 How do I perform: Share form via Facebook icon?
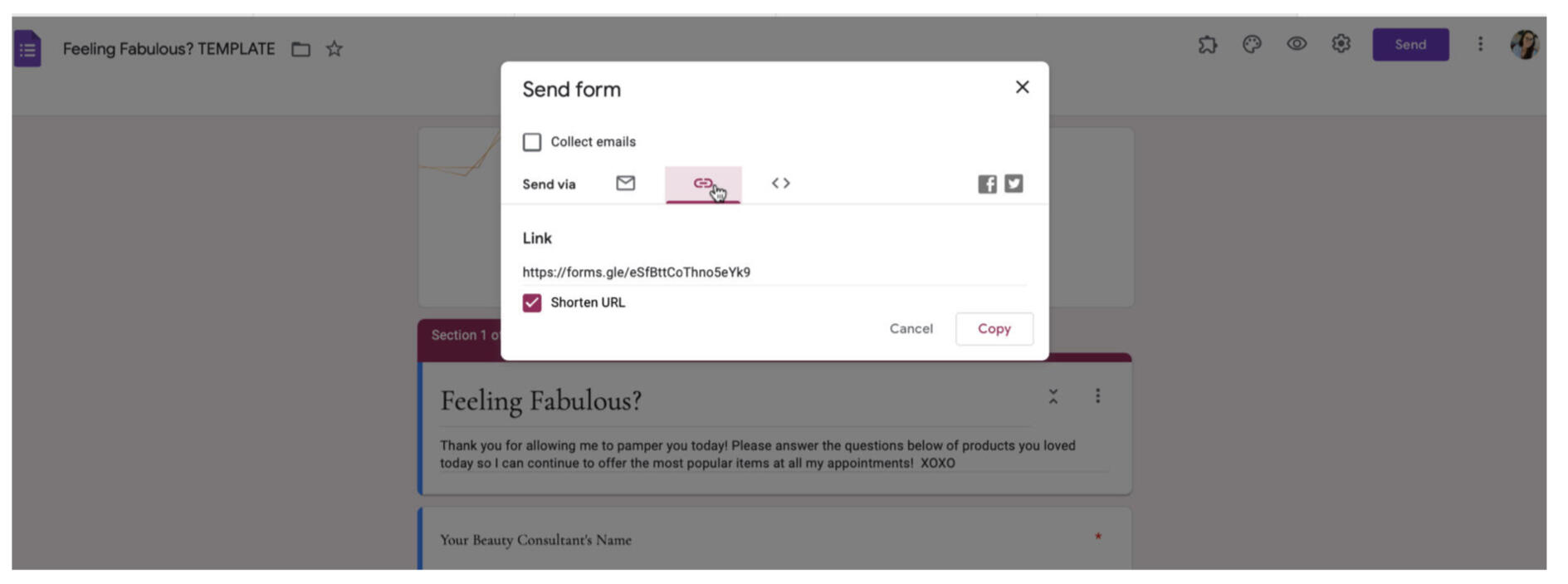[x=987, y=184]
